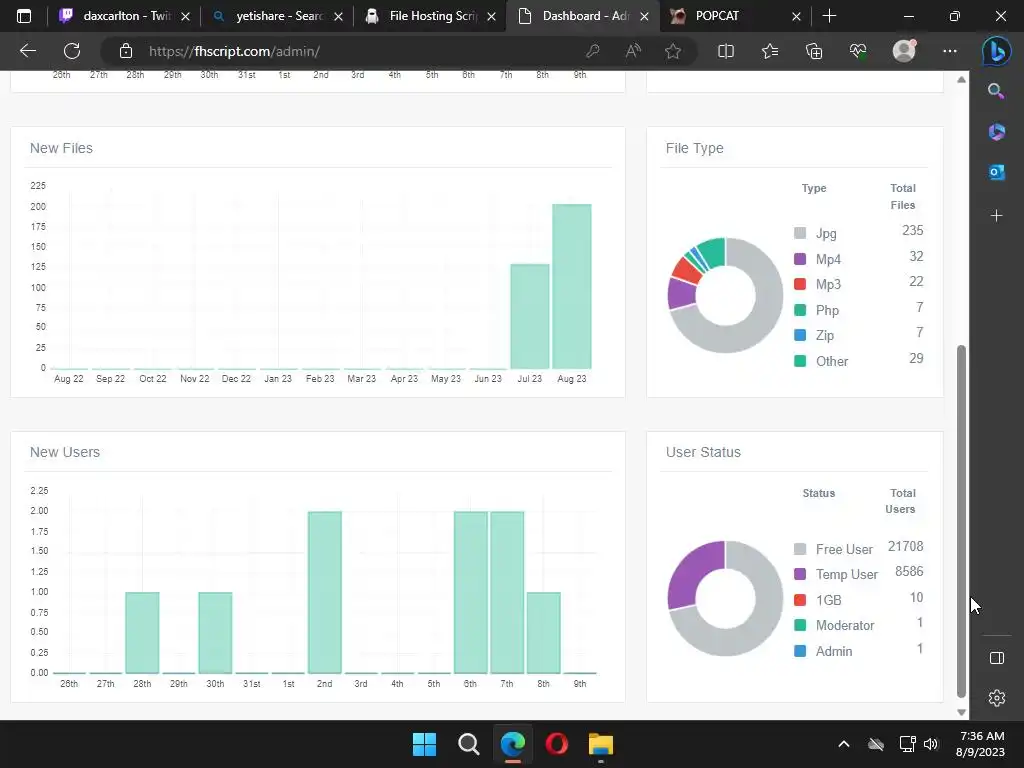Click the scrollbar down arrow
1024x768 pixels.
pos(961,712)
